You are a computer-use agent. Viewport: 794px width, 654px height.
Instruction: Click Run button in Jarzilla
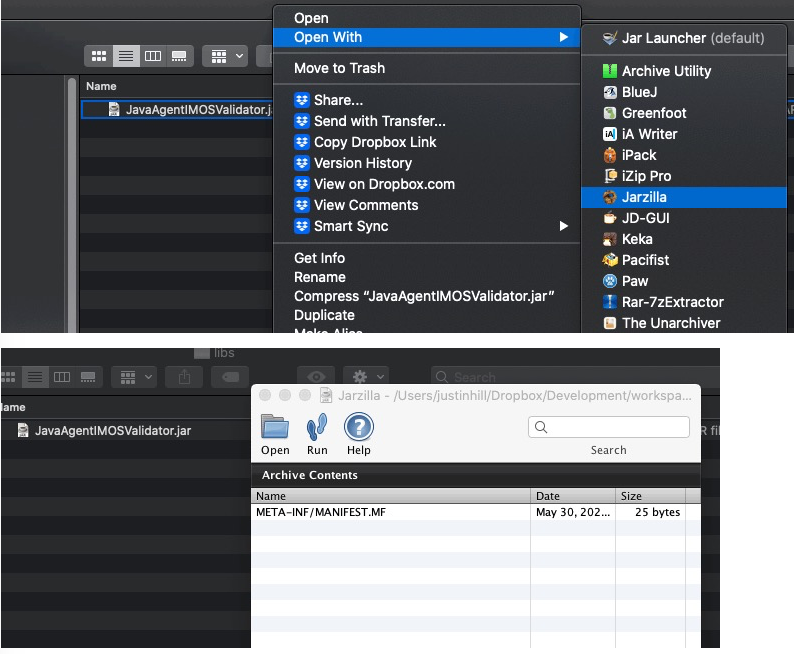click(x=317, y=434)
